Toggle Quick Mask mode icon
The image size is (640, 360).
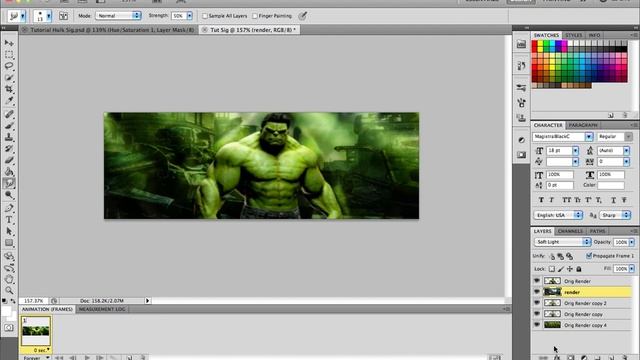(9, 328)
